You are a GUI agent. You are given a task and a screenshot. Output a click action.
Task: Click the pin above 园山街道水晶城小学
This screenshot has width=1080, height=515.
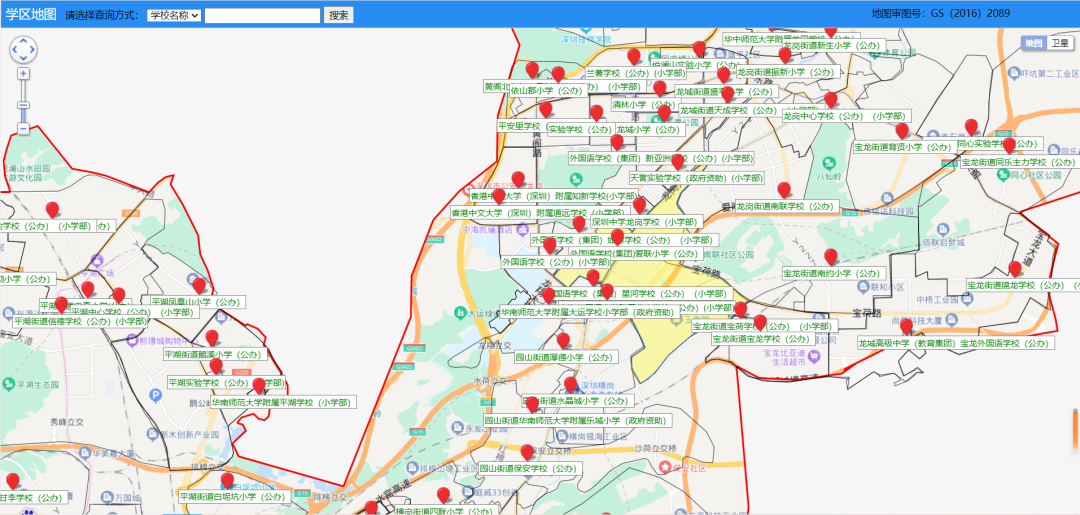click(x=570, y=385)
